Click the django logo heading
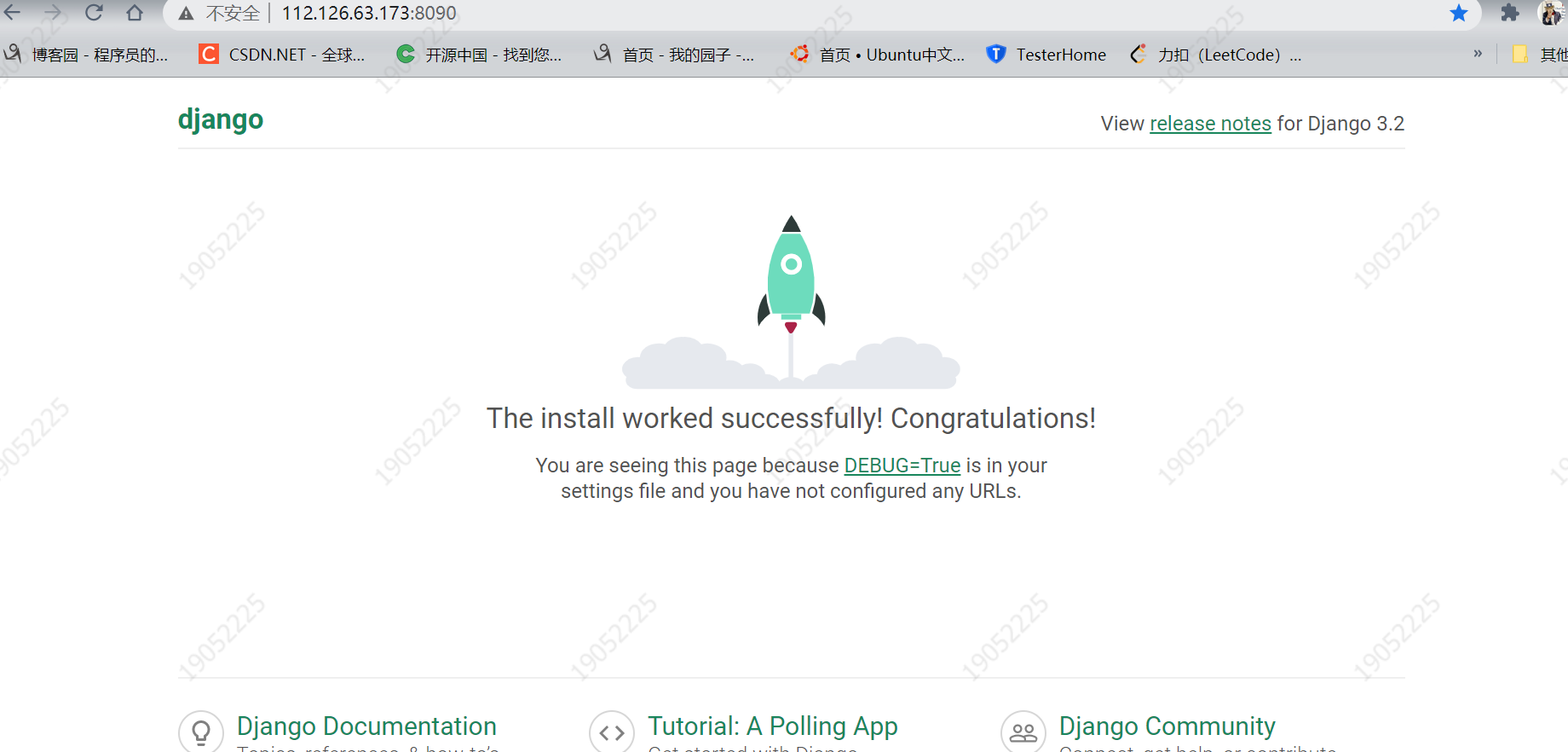 tap(221, 119)
